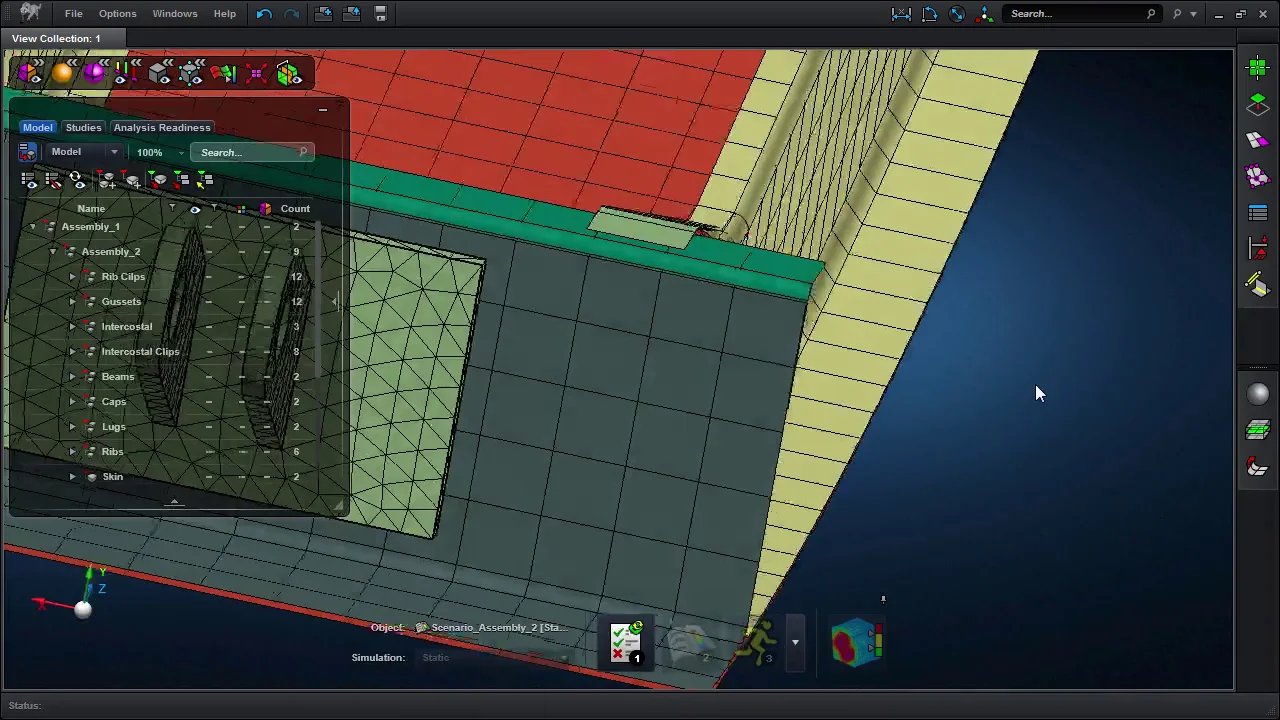This screenshot has width=1280, height=720.
Task: Click the red arrows explode view icon
Action: [256, 73]
